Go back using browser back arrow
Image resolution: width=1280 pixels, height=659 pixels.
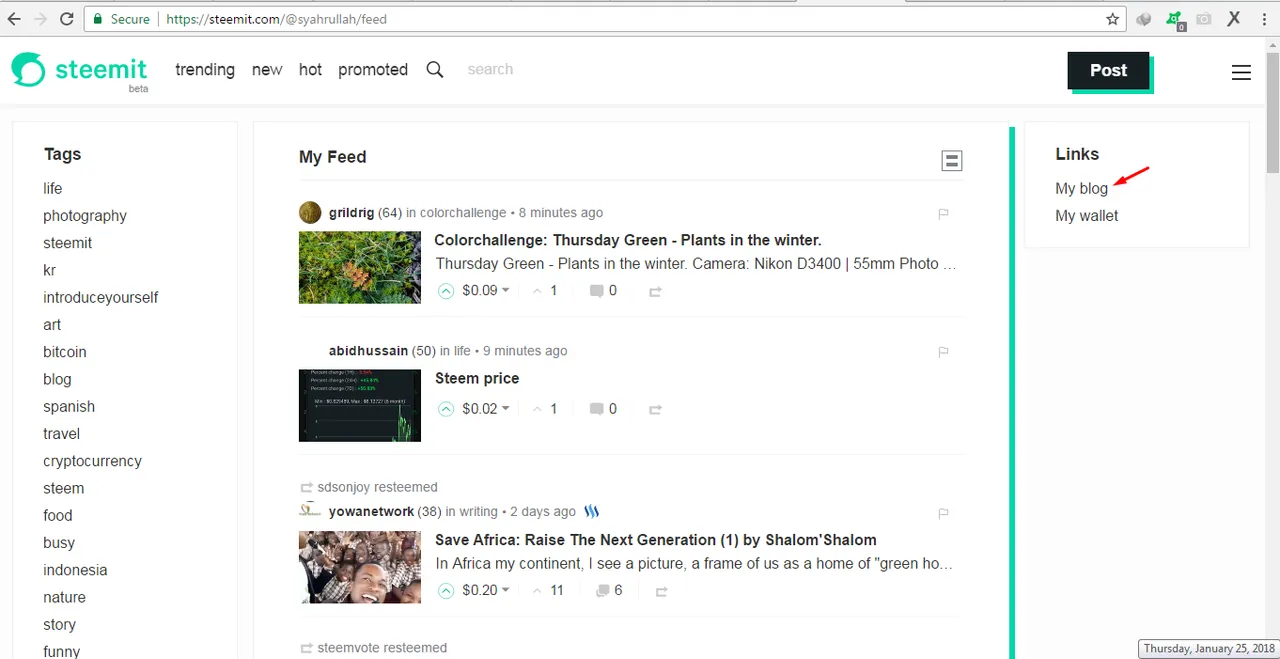[x=14, y=19]
